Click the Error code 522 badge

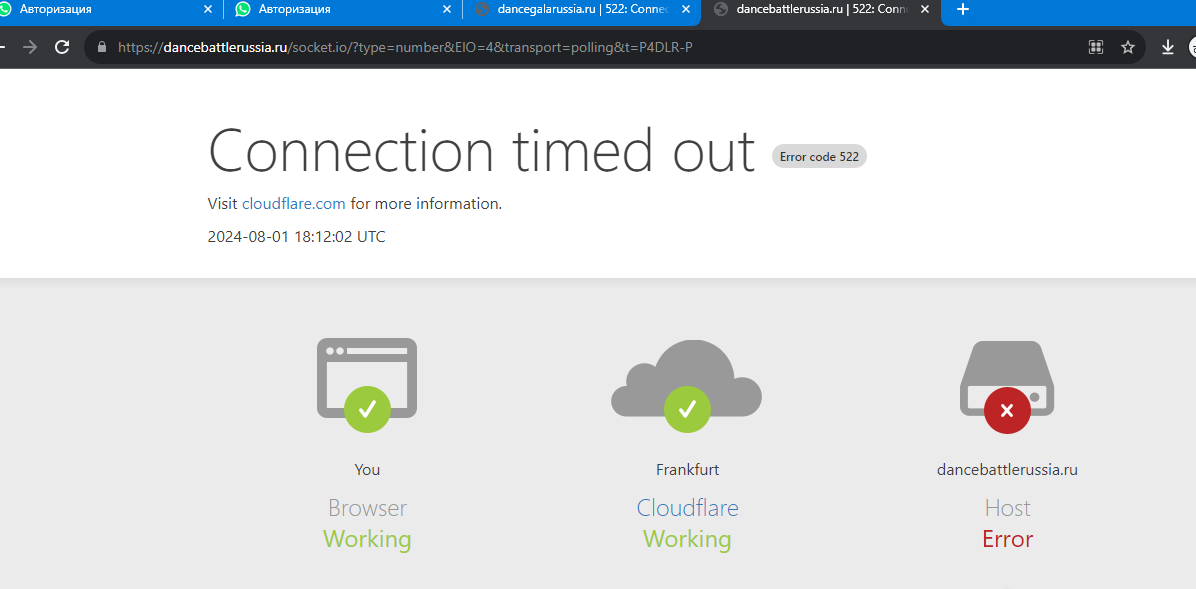click(819, 156)
